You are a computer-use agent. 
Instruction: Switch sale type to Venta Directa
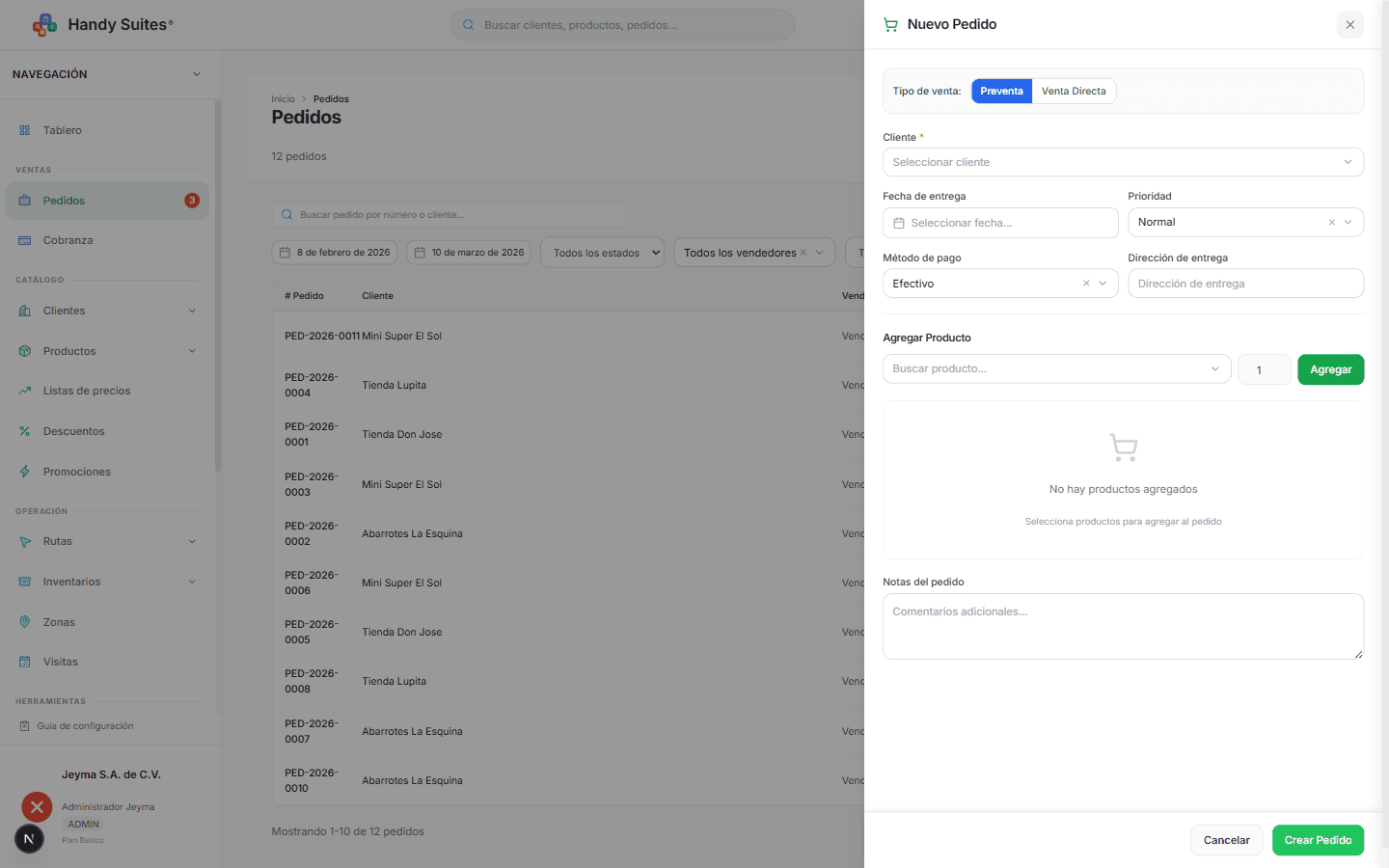1073,92
